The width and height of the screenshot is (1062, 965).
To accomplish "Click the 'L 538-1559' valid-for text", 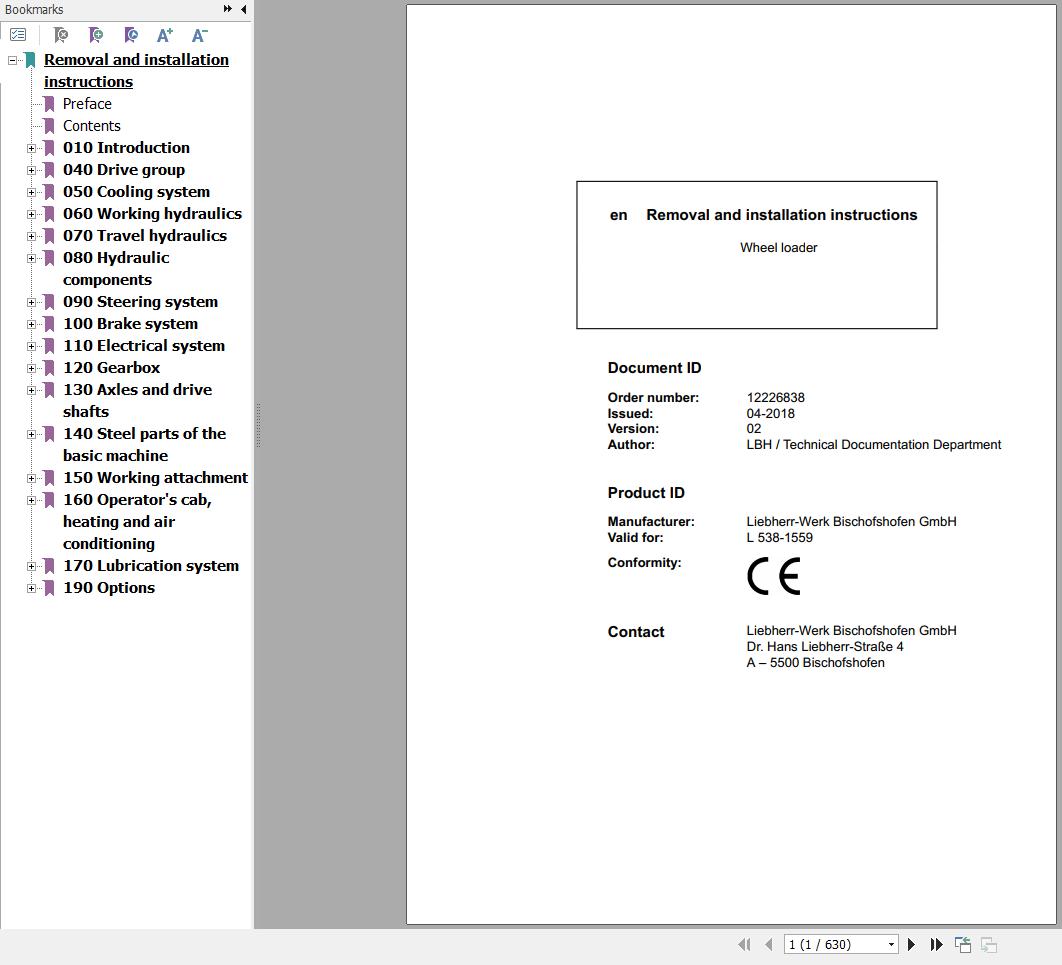I will click(780, 538).
